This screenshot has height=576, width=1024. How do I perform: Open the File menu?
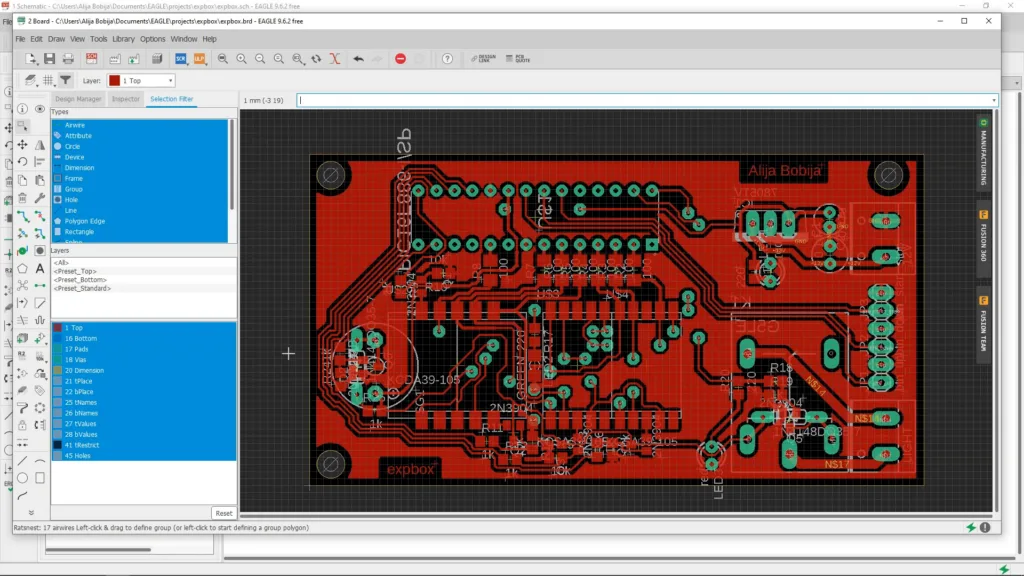(x=20, y=39)
